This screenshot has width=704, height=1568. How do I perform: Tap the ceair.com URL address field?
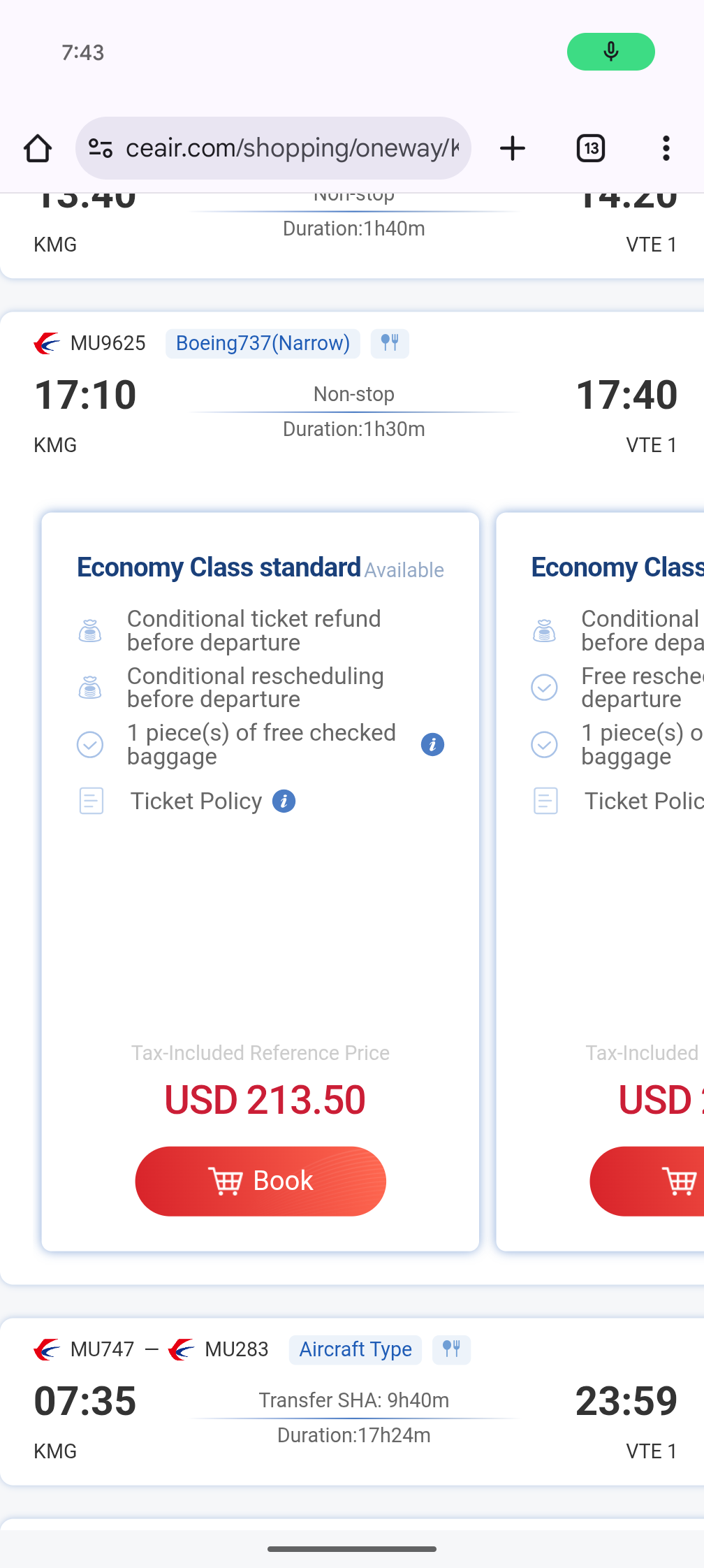[x=292, y=148]
